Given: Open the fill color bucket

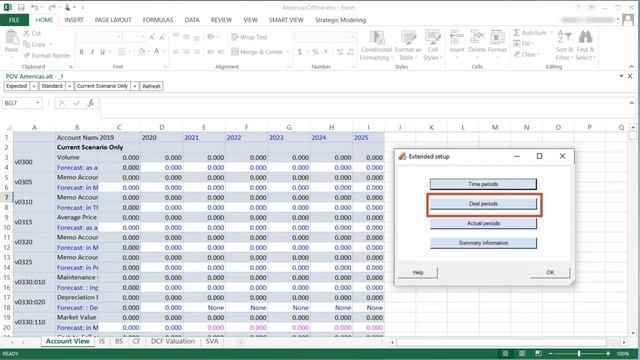Looking at the screenshot, I should (141, 52).
